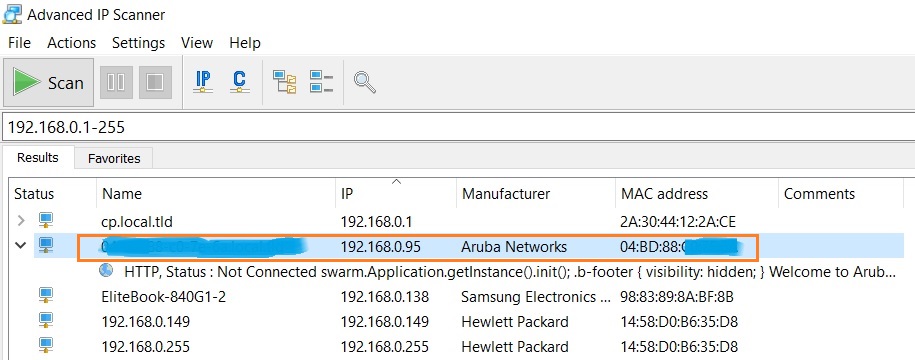Click the name cell 192.168.0.149
Screen dimensions: 915x360
145,322
